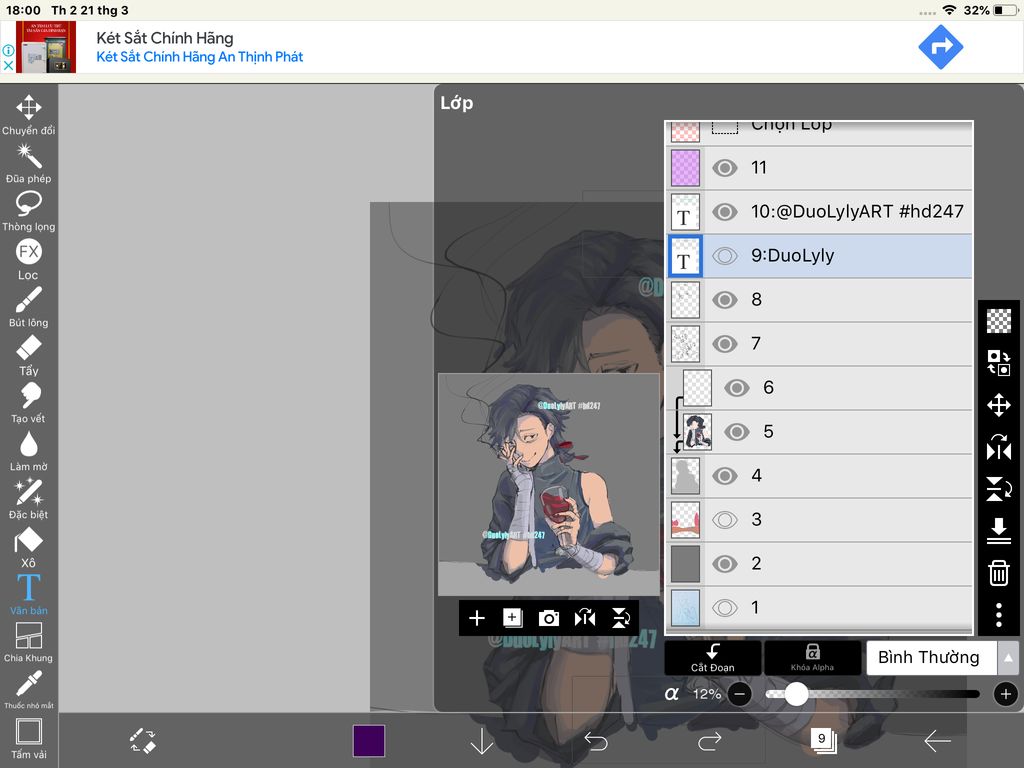Toggle visibility of layer 2

[725, 564]
